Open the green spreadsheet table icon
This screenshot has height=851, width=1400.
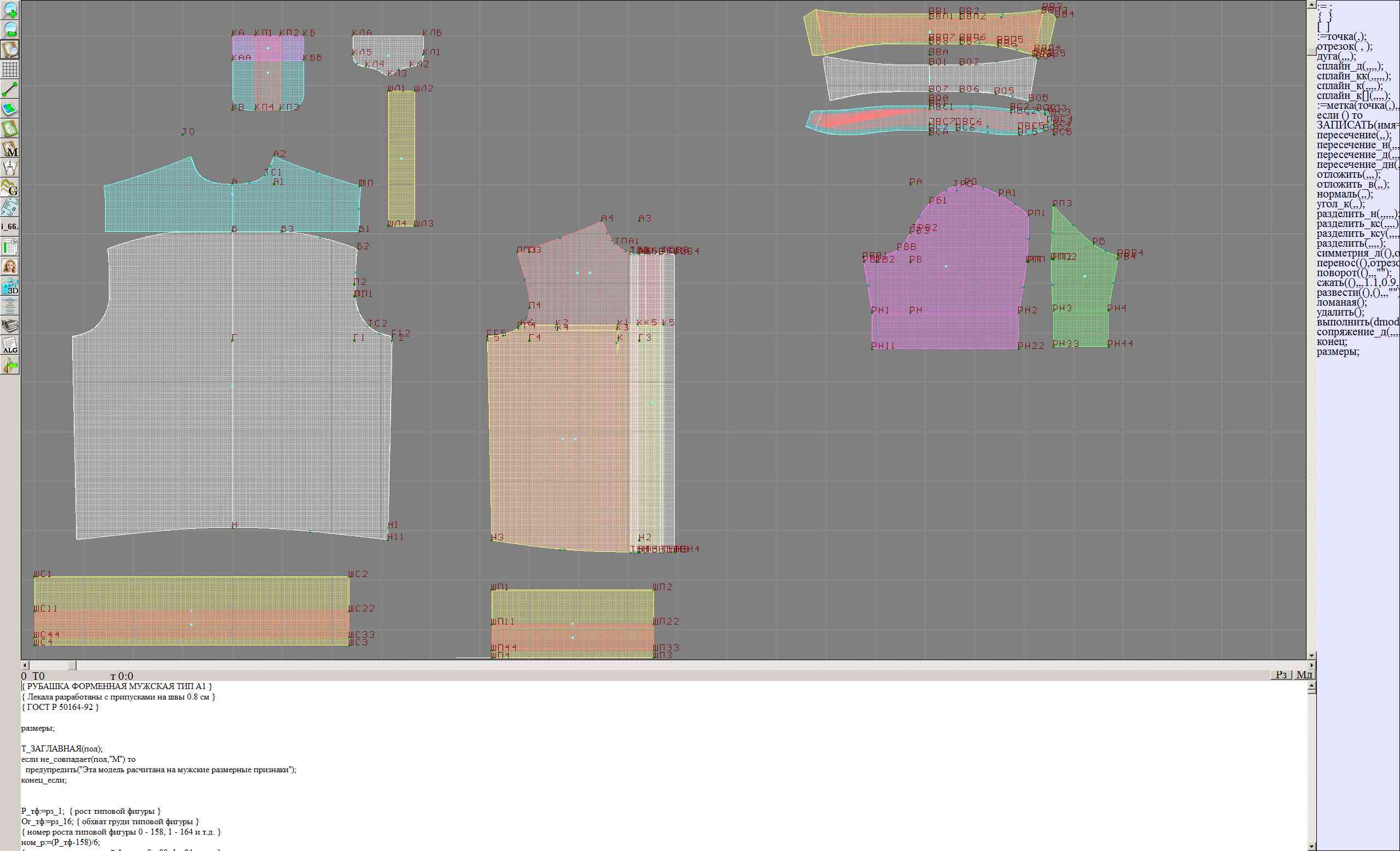coord(10,247)
